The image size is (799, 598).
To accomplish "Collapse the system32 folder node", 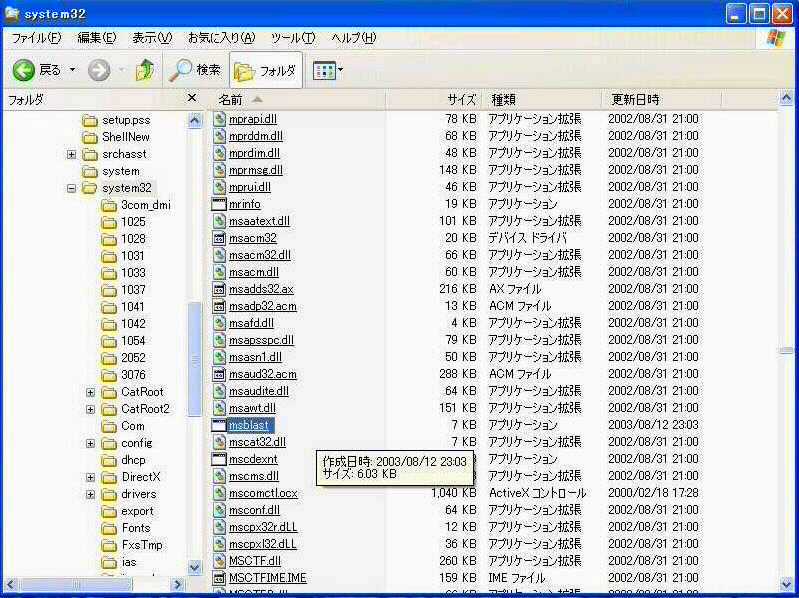I will click(x=71, y=188).
